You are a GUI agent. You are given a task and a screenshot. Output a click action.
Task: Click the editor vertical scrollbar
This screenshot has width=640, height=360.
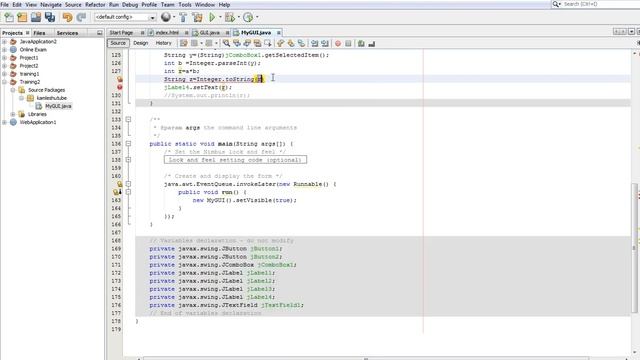[x=634, y=247]
